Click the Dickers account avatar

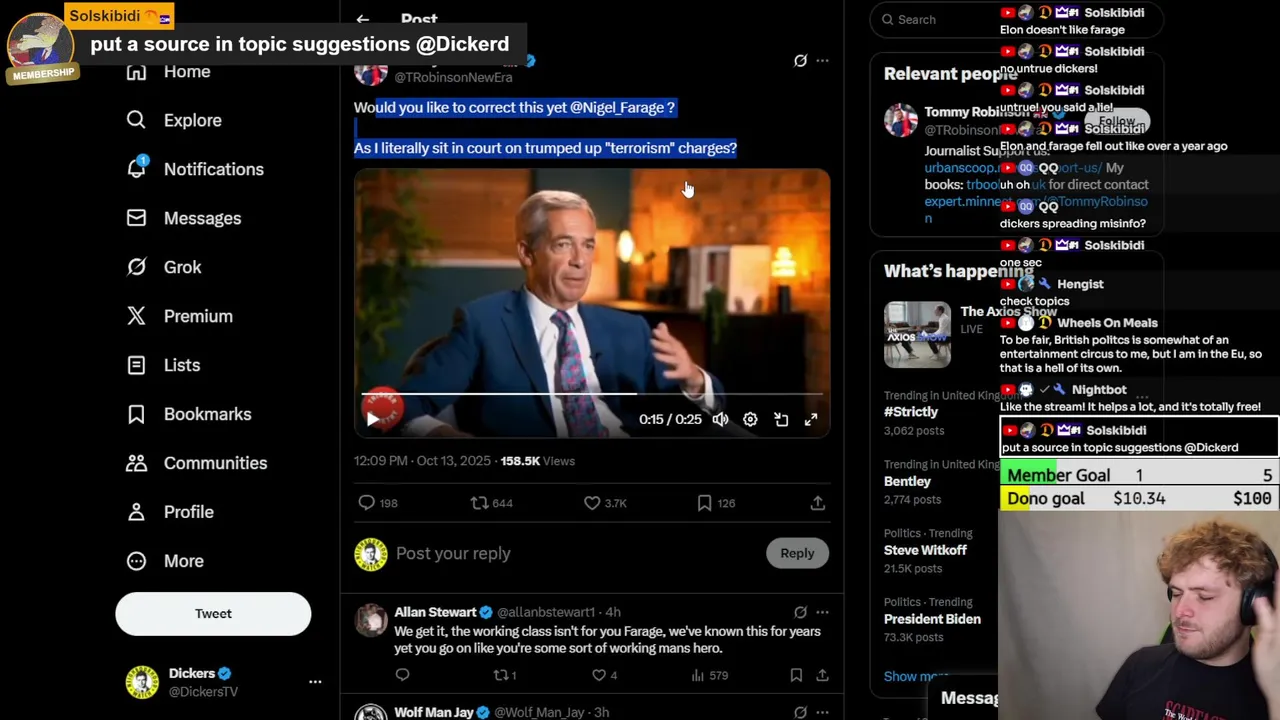pos(142,682)
